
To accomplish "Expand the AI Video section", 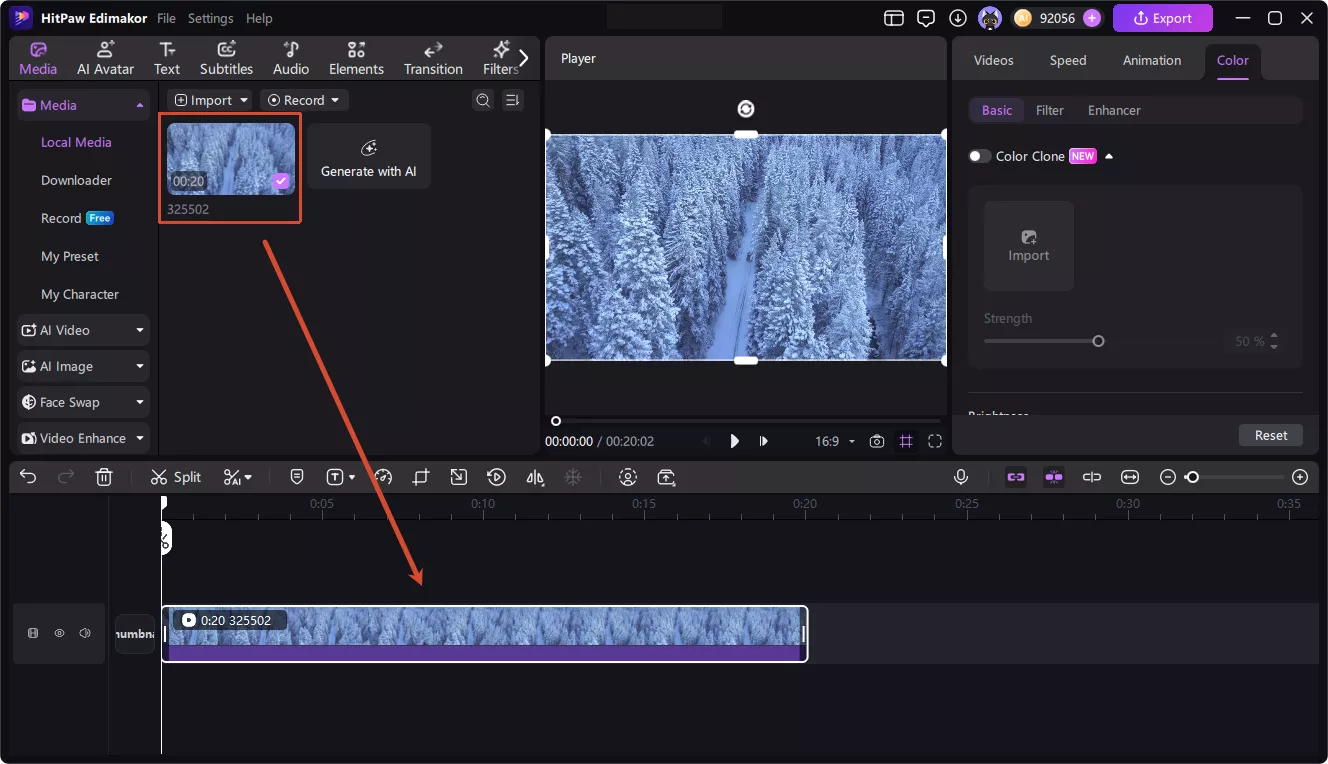I will [x=83, y=330].
